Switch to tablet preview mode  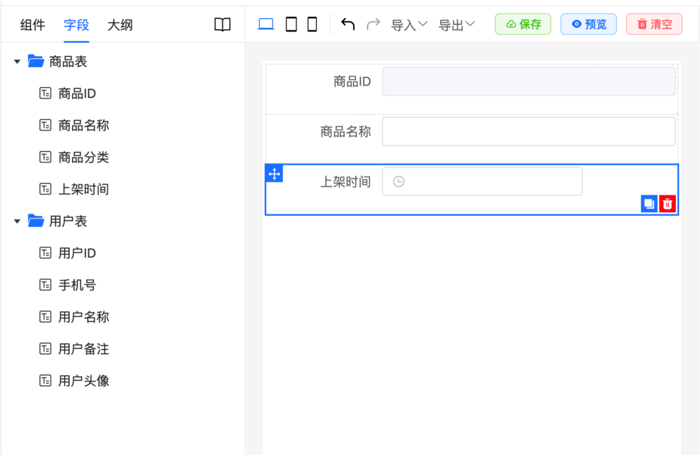(x=291, y=25)
